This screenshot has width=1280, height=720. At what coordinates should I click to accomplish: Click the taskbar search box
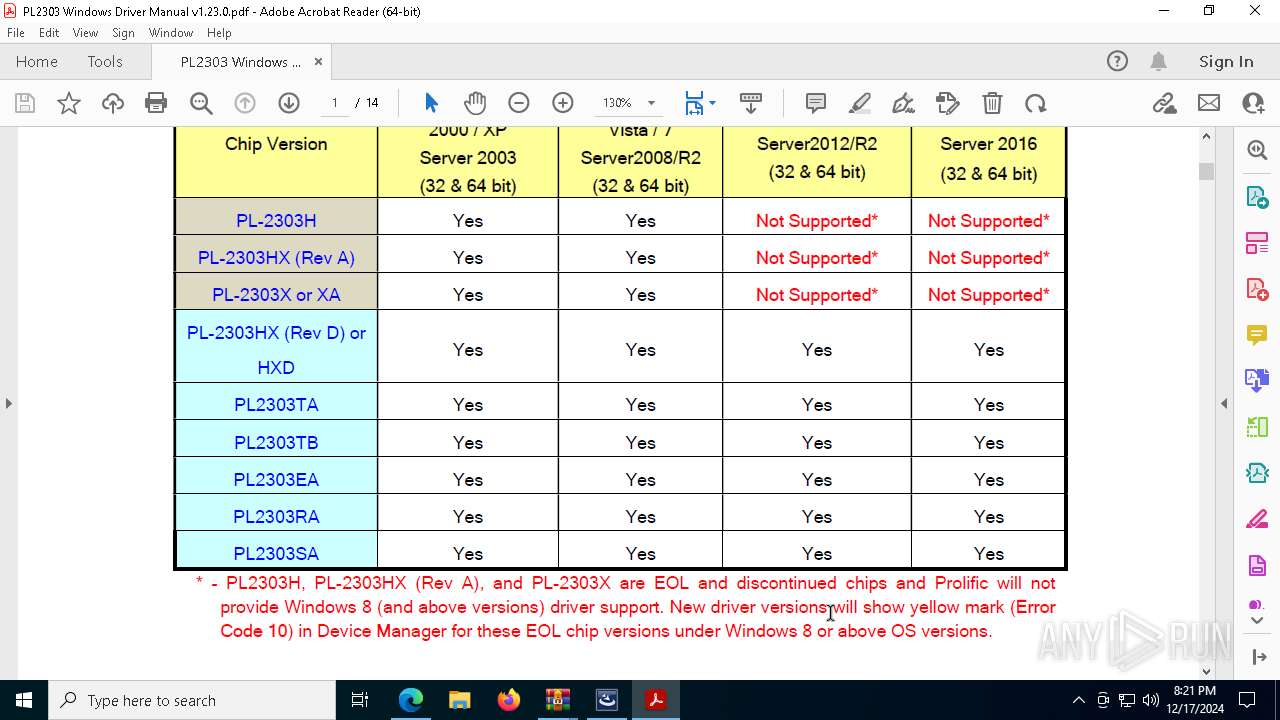click(x=192, y=700)
